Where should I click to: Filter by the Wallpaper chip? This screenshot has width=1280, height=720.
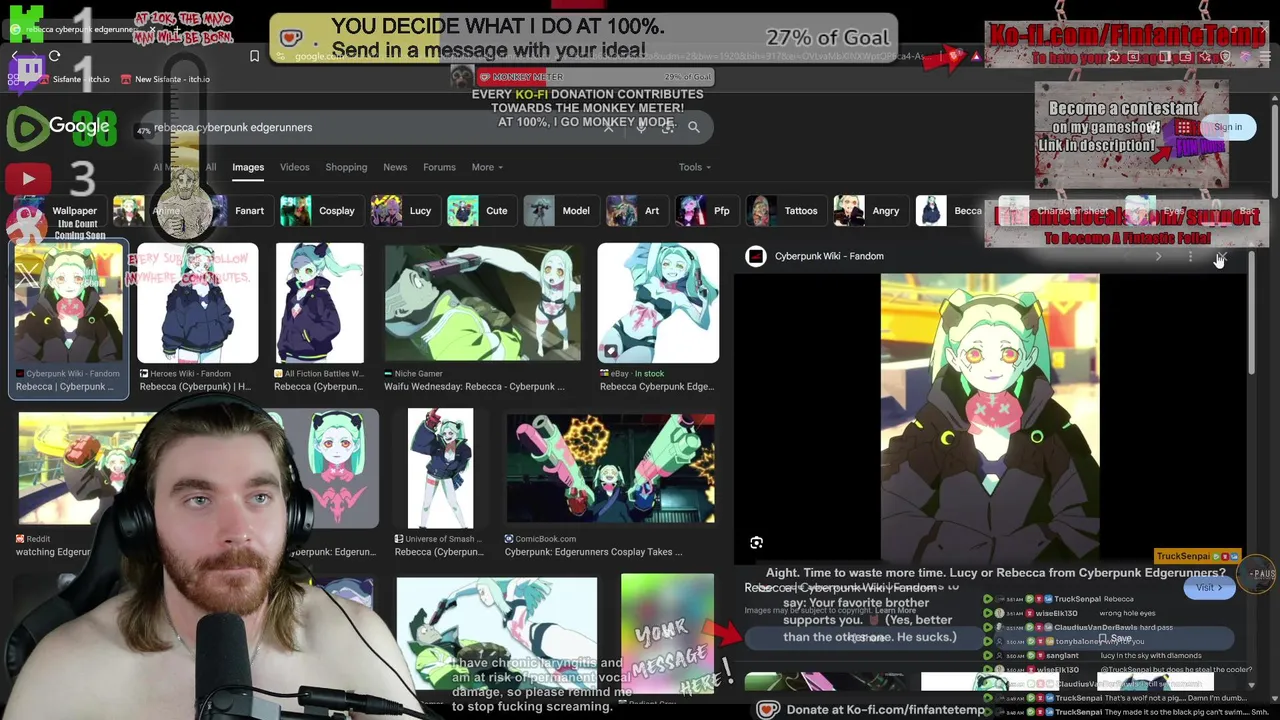coord(62,211)
